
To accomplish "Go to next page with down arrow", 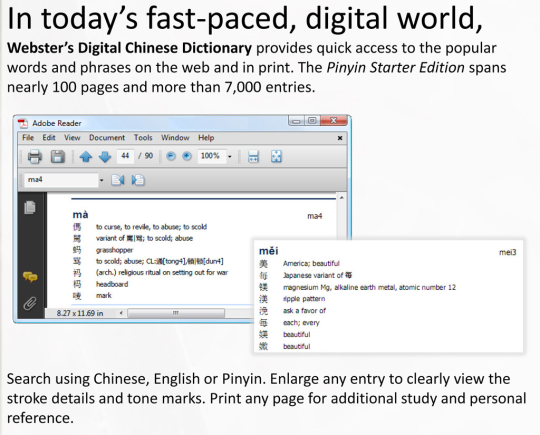I will coord(105,157).
